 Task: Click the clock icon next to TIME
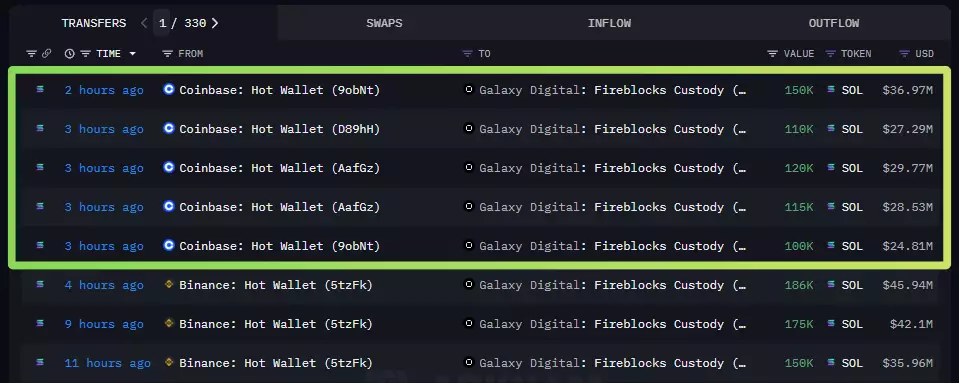[70, 54]
